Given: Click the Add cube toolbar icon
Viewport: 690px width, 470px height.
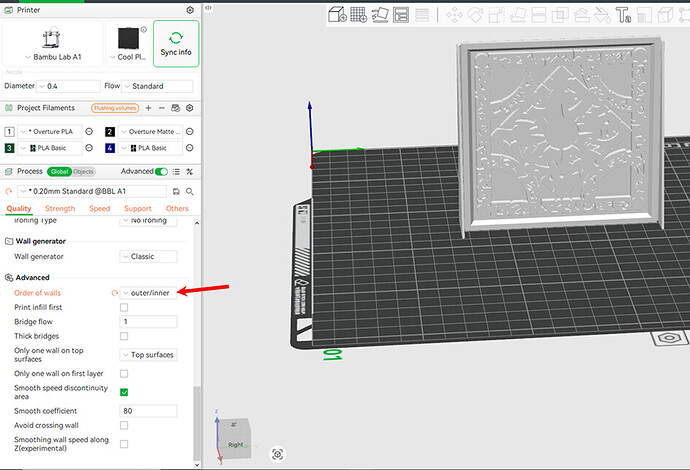Looking at the screenshot, I should 338,15.
